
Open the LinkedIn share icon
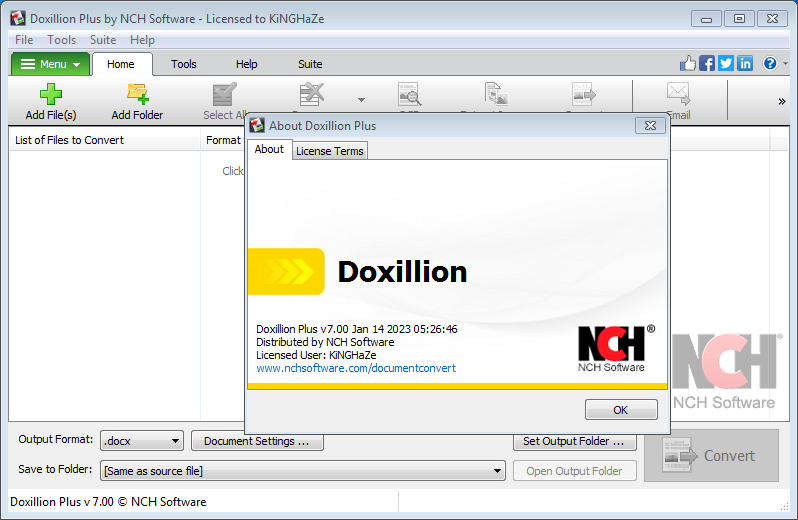click(x=745, y=63)
